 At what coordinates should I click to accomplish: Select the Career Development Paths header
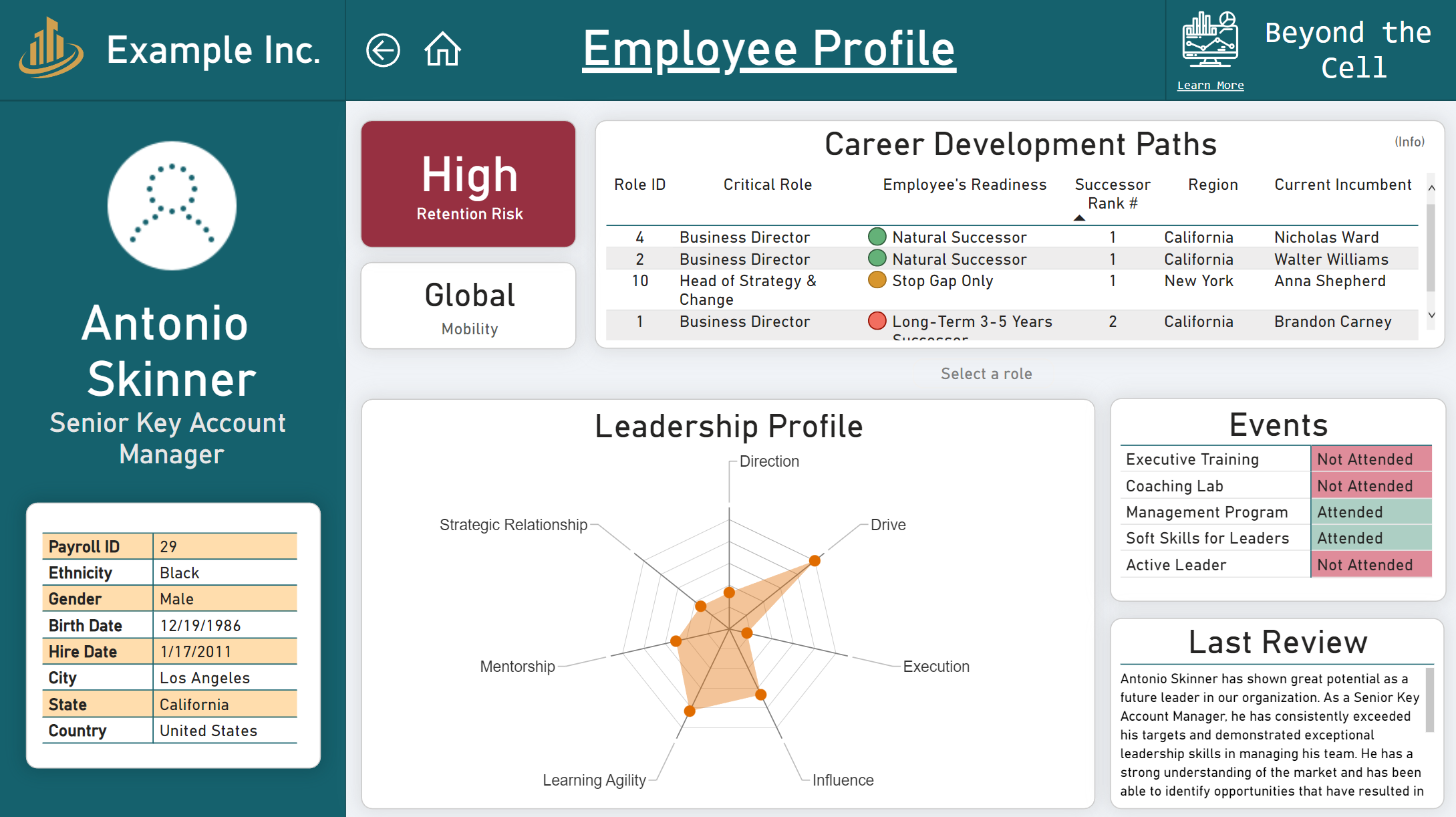[x=1020, y=144]
